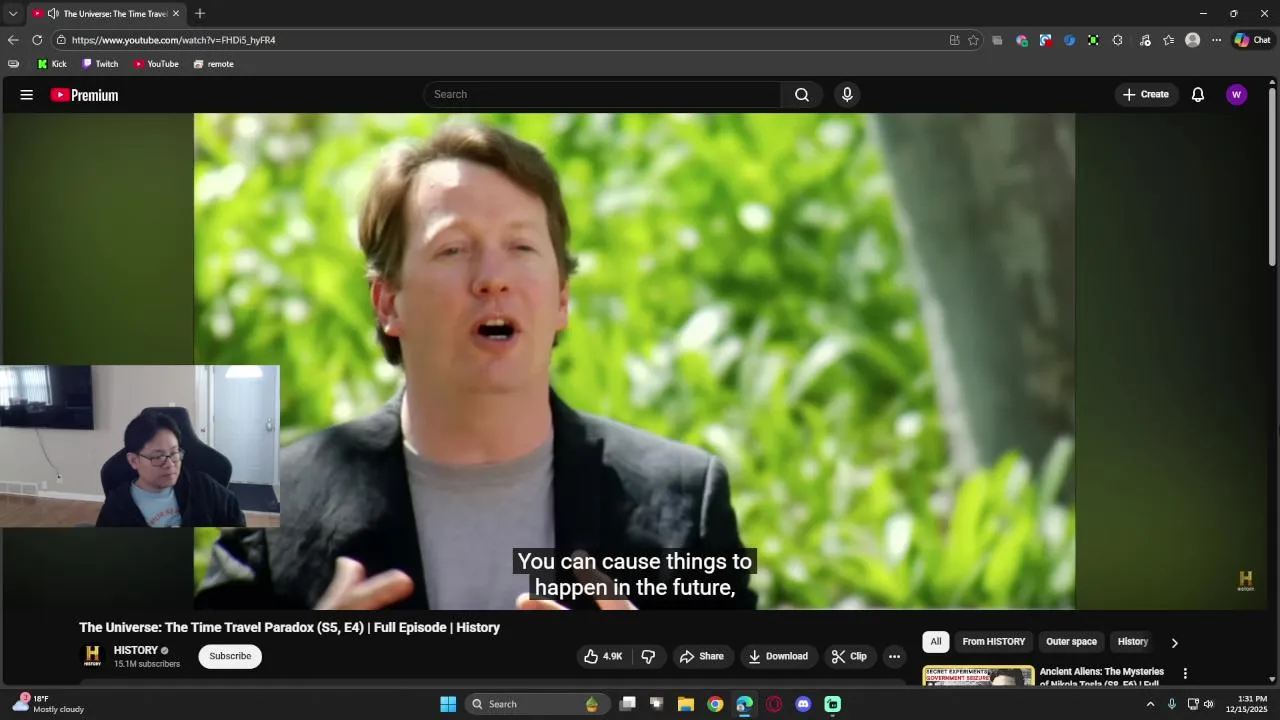Image resolution: width=1280 pixels, height=720 pixels.
Task: Open File Explorer from taskbar
Action: point(686,704)
